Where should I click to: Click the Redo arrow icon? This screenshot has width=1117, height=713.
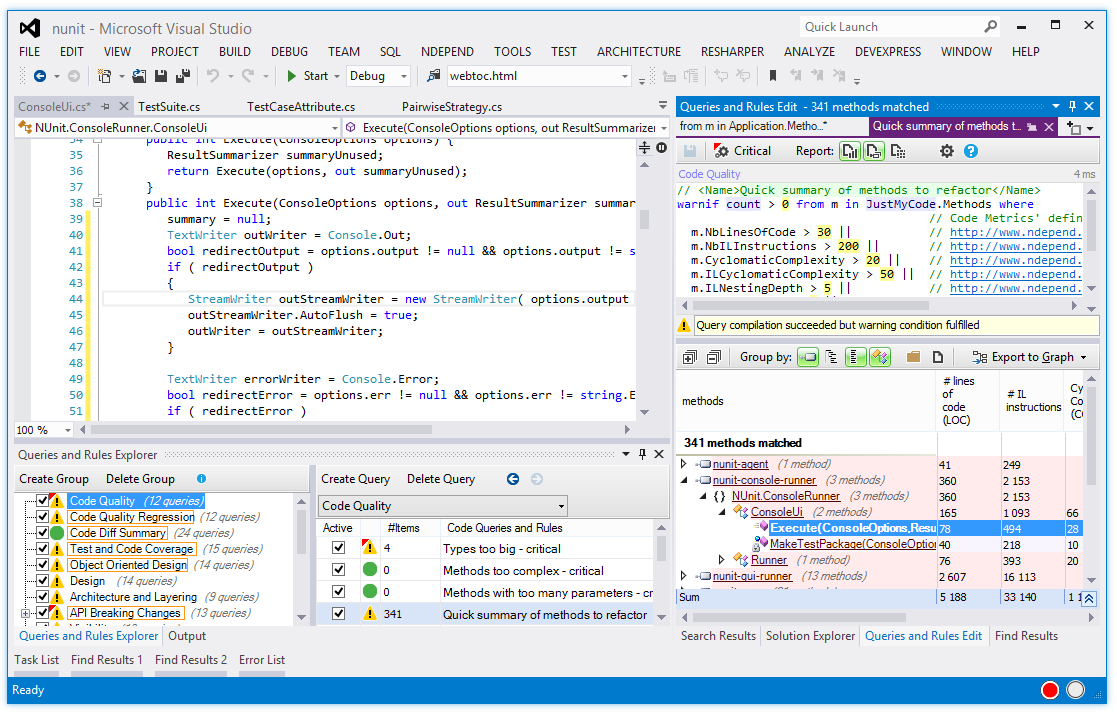(248, 76)
